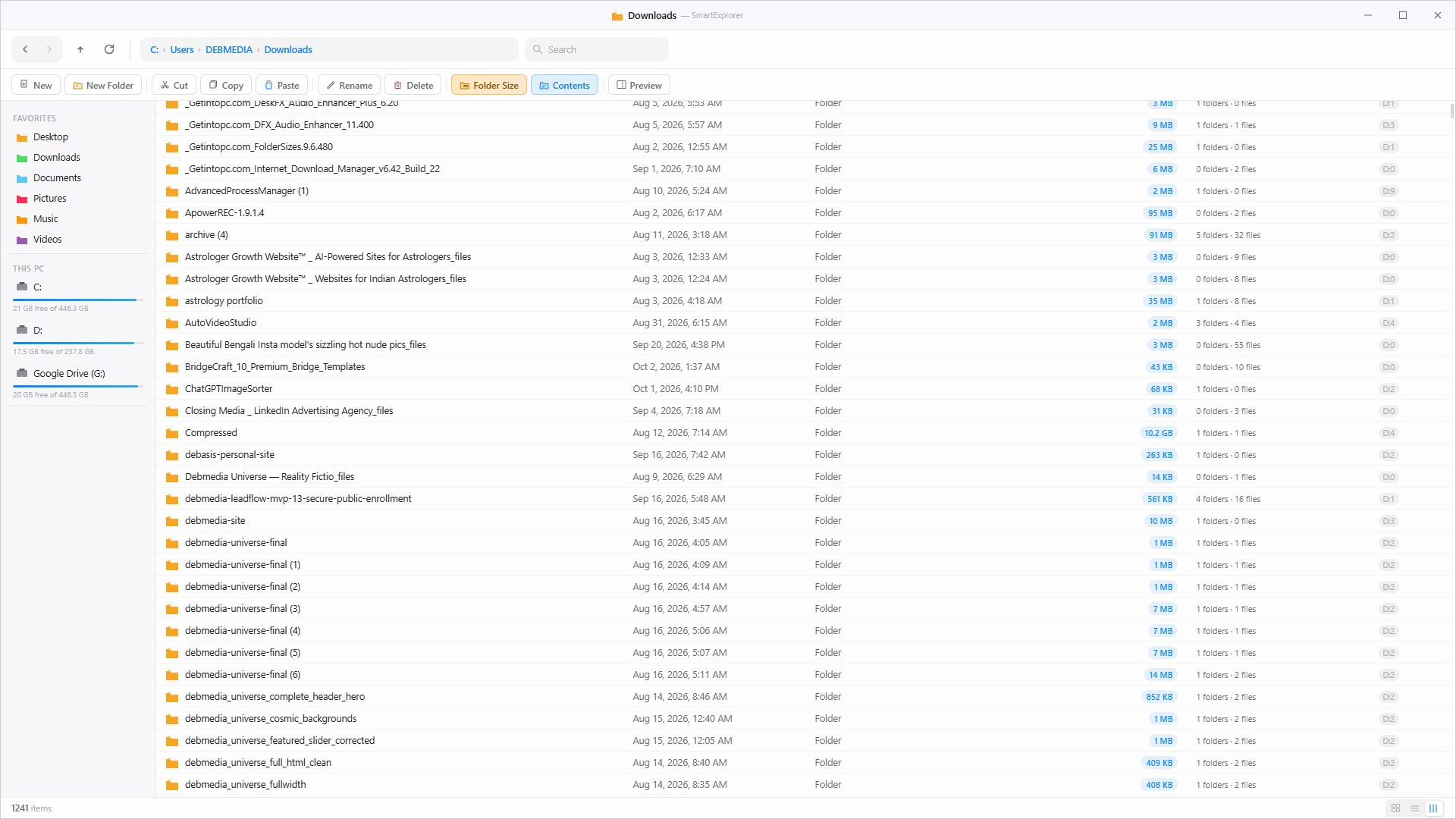Open the Desktop favorite
1456x819 pixels.
(x=77, y=137)
